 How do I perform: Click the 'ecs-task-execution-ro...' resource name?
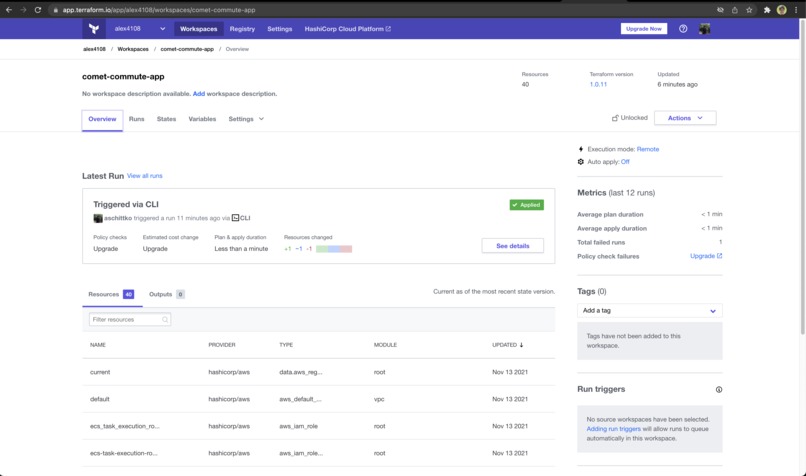[123, 453]
